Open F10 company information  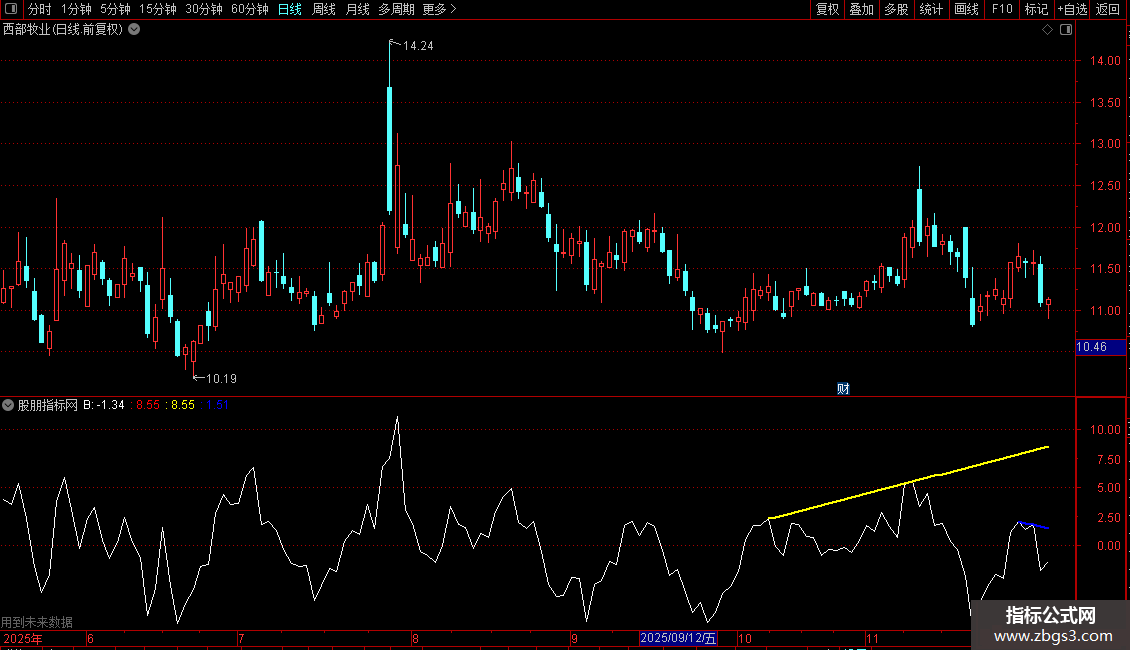(x=1002, y=9)
